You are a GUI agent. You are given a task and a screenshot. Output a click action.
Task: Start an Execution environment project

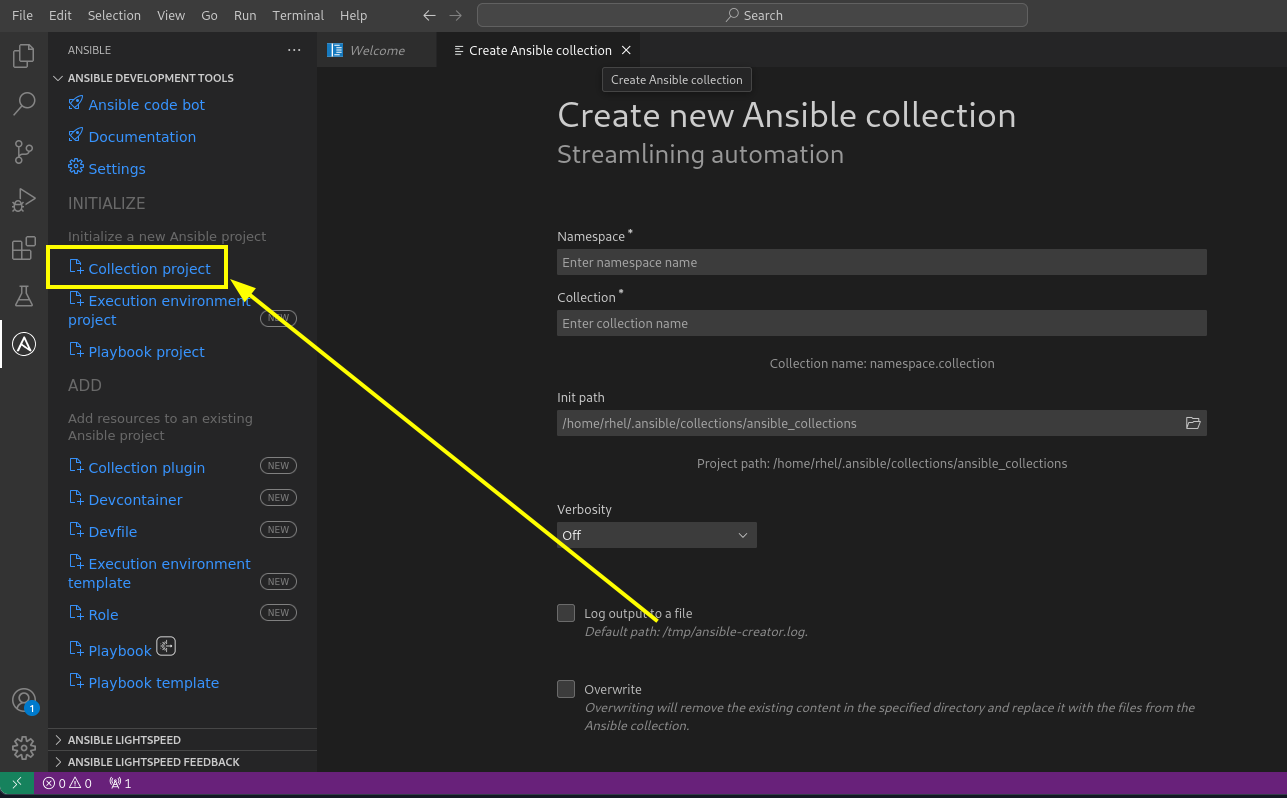pyautogui.click(x=159, y=310)
